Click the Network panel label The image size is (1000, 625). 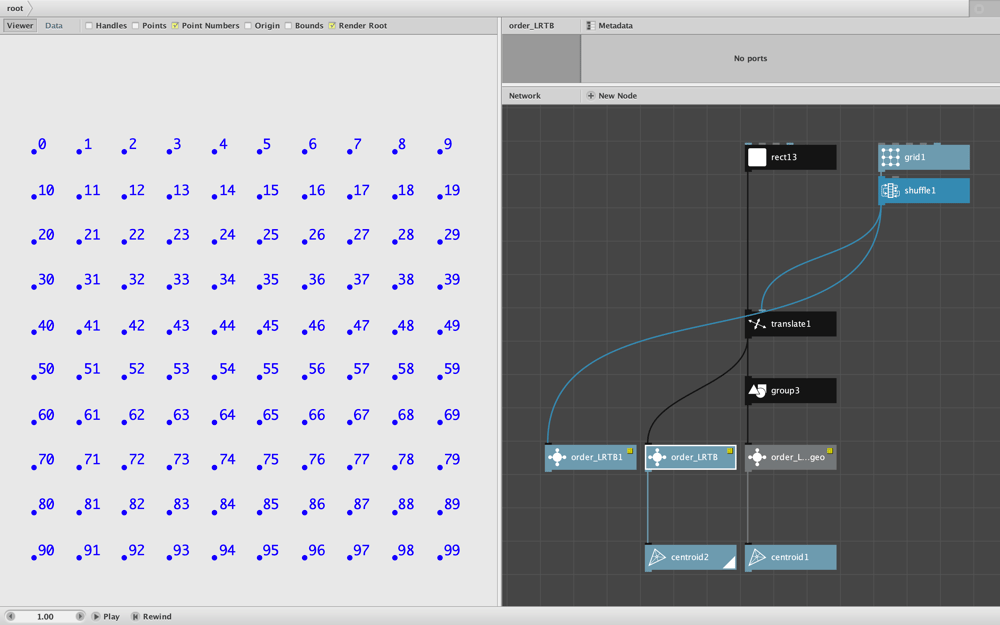coord(525,96)
